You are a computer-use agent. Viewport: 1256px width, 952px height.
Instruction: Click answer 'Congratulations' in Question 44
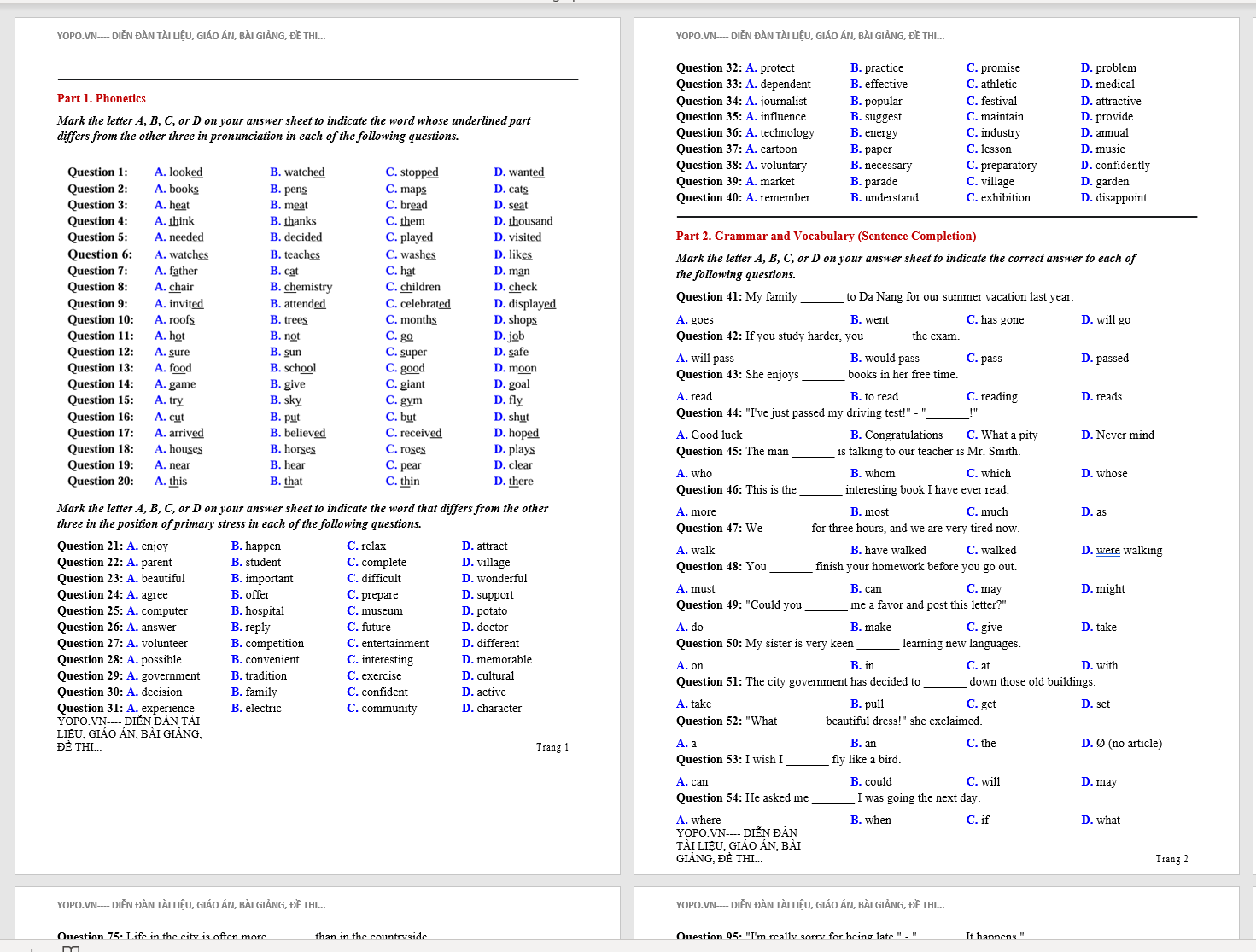(903, 435)
